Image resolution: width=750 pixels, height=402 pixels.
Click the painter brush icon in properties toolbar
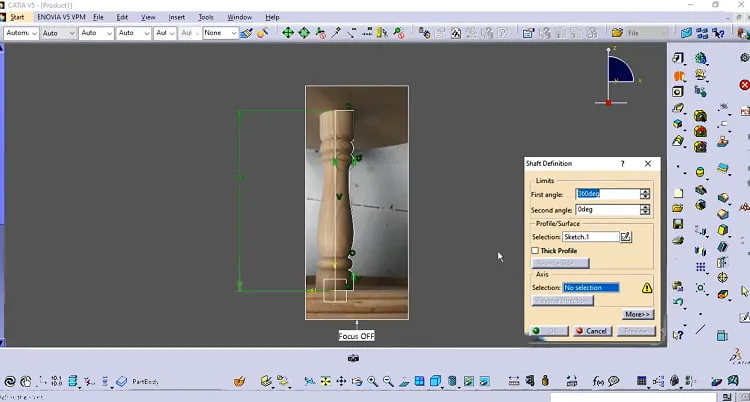coord(247,33)
